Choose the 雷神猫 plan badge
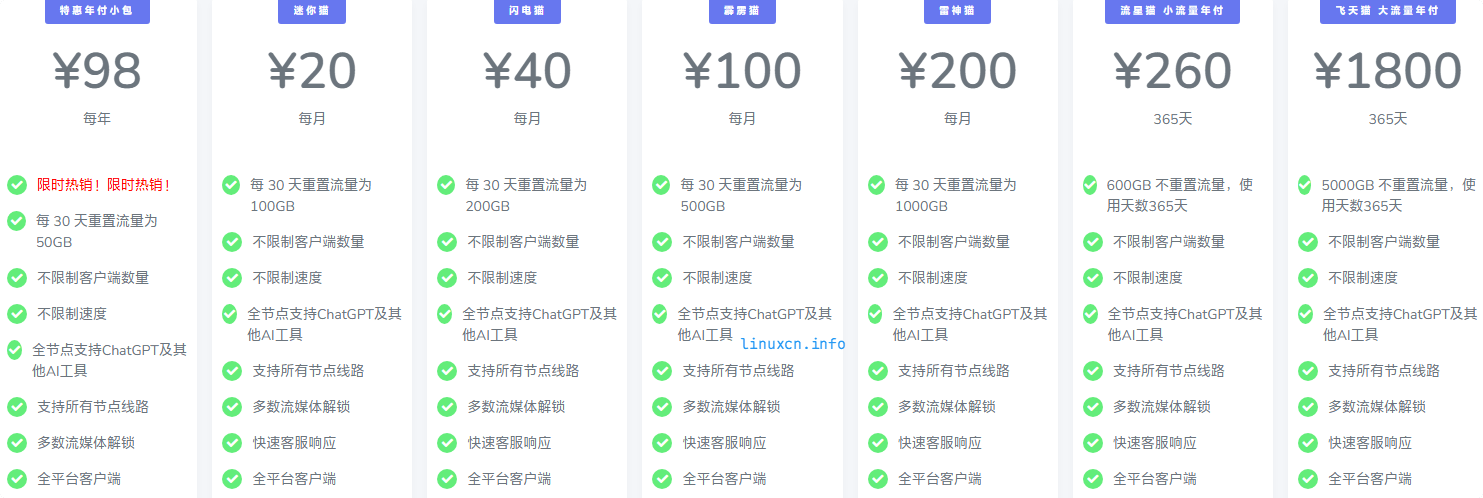This screenshot has height=498, width=1483. click(x=957, y=11)
